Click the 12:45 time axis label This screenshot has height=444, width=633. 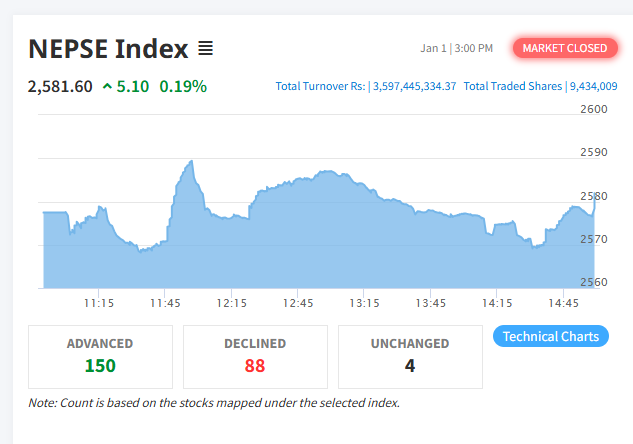click(298, 303)
